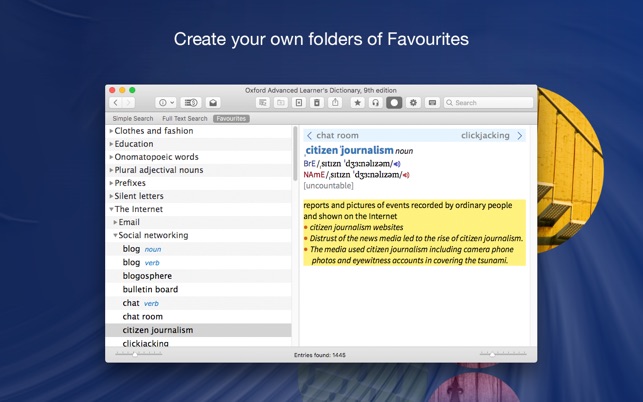Click the 'Entries found: 1445' status text
Image resolution: width=643 pixels, height=402 pixels.
[320, 355]
